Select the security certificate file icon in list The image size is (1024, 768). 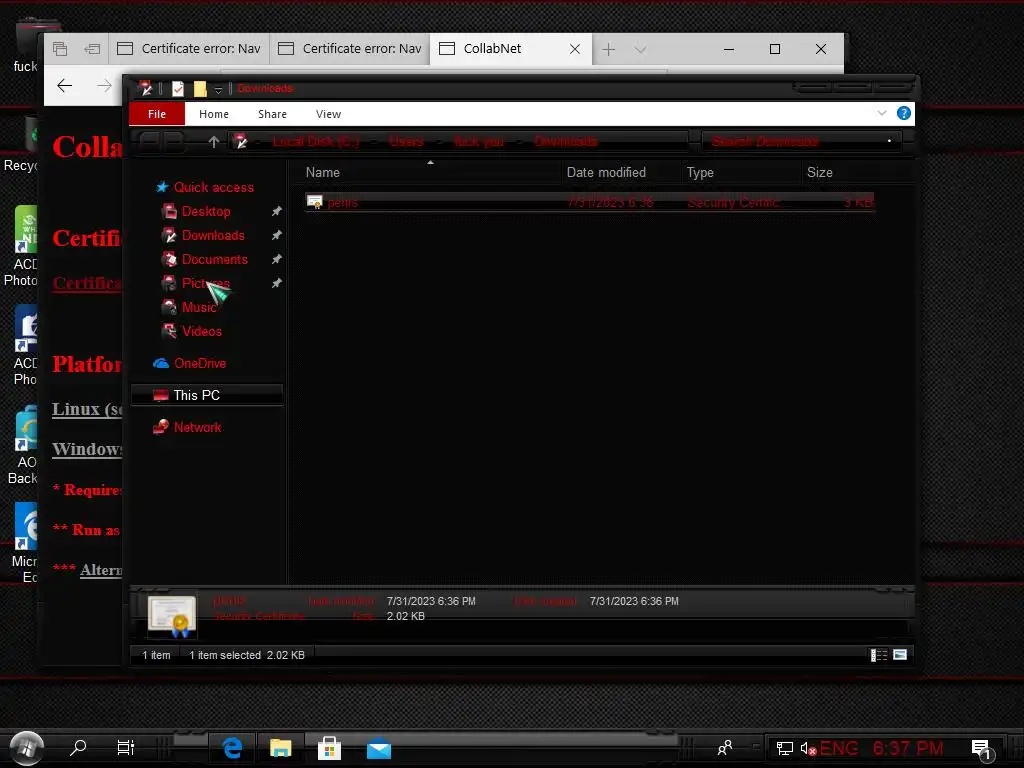pyautogui.click(x=315, y=202)
